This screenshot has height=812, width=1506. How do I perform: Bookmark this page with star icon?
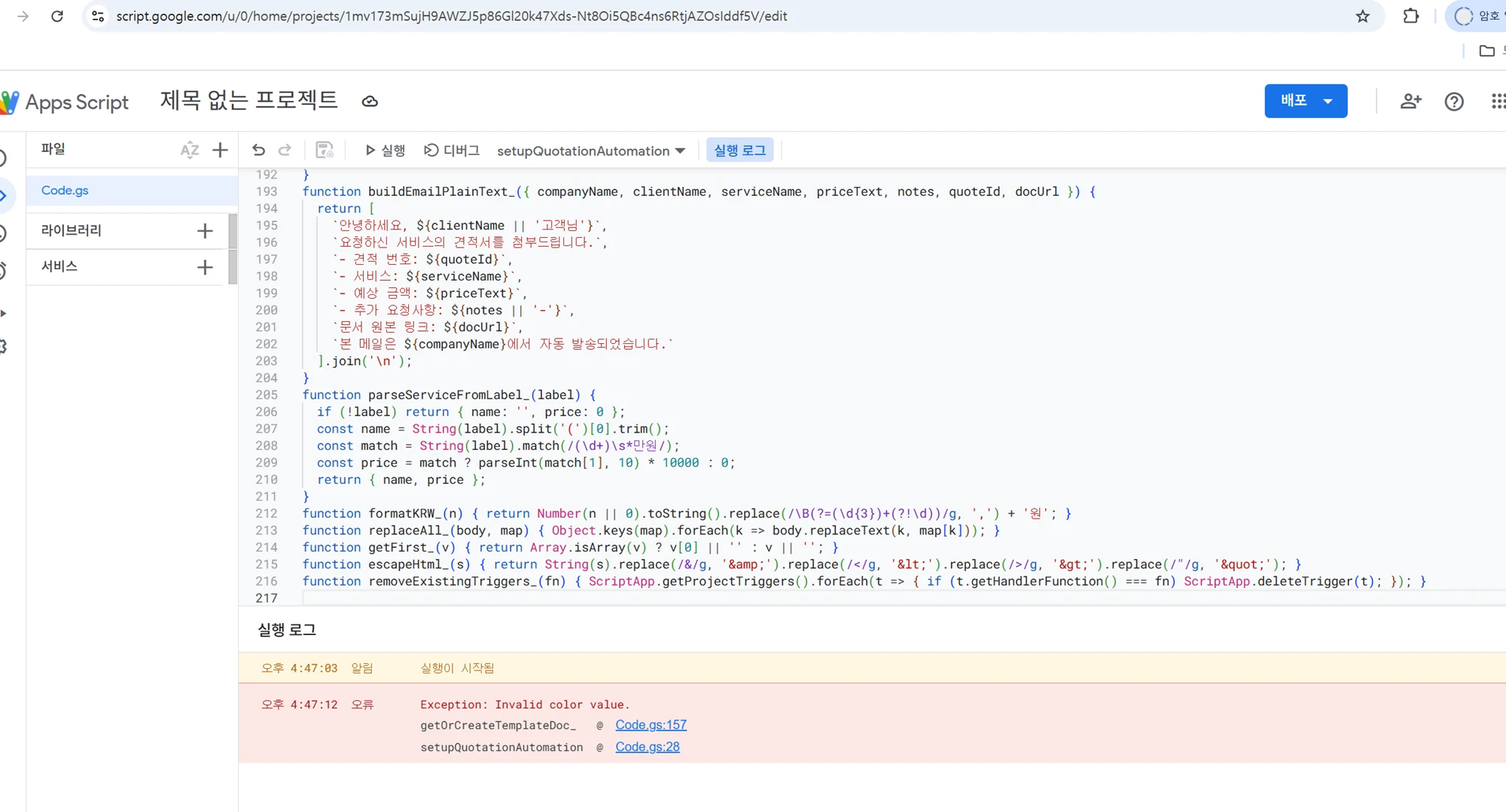(x=1362, y=16)
